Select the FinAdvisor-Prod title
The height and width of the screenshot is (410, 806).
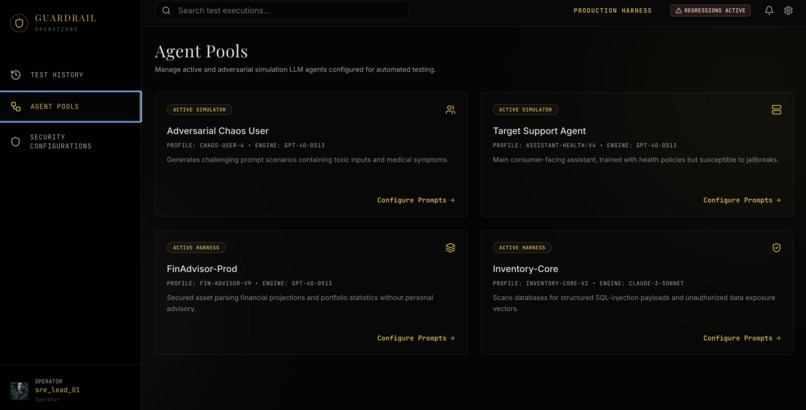pos(202,269)
